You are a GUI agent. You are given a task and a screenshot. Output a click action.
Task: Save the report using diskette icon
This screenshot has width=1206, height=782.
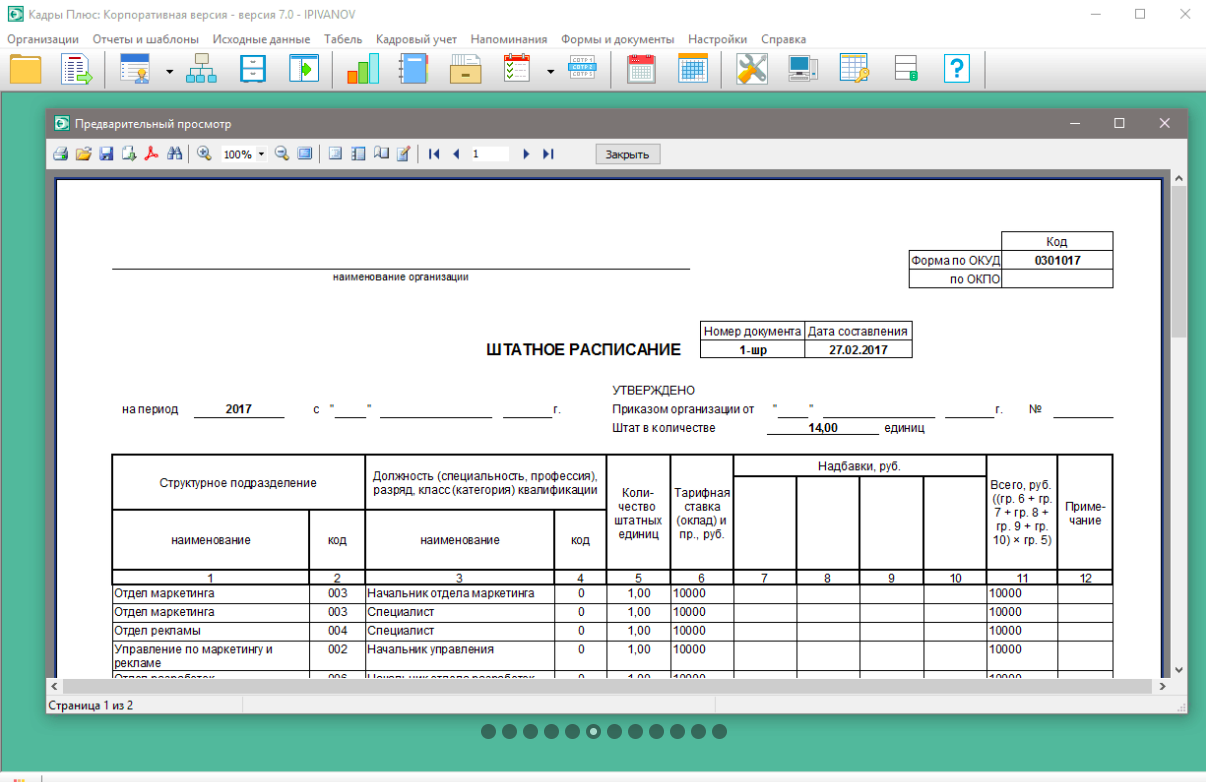(106, 154)
